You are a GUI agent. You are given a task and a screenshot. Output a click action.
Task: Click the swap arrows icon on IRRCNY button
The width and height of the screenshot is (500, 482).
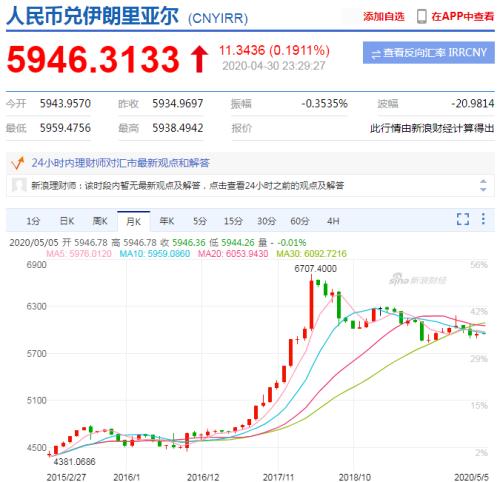pyautogui.click(x=376, y=54)
